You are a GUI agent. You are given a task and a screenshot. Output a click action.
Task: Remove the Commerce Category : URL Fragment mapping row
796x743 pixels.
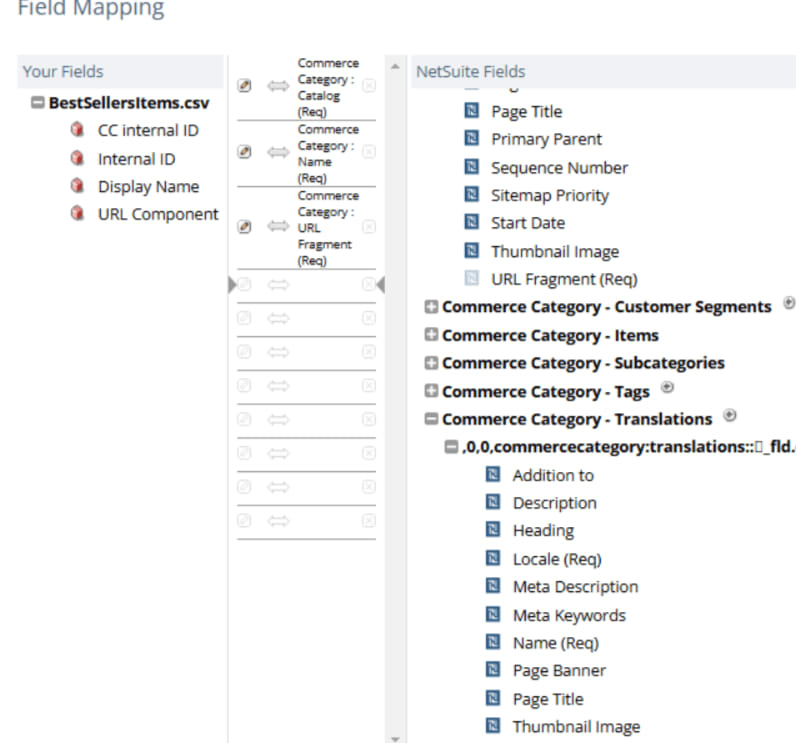click(369, 226)
